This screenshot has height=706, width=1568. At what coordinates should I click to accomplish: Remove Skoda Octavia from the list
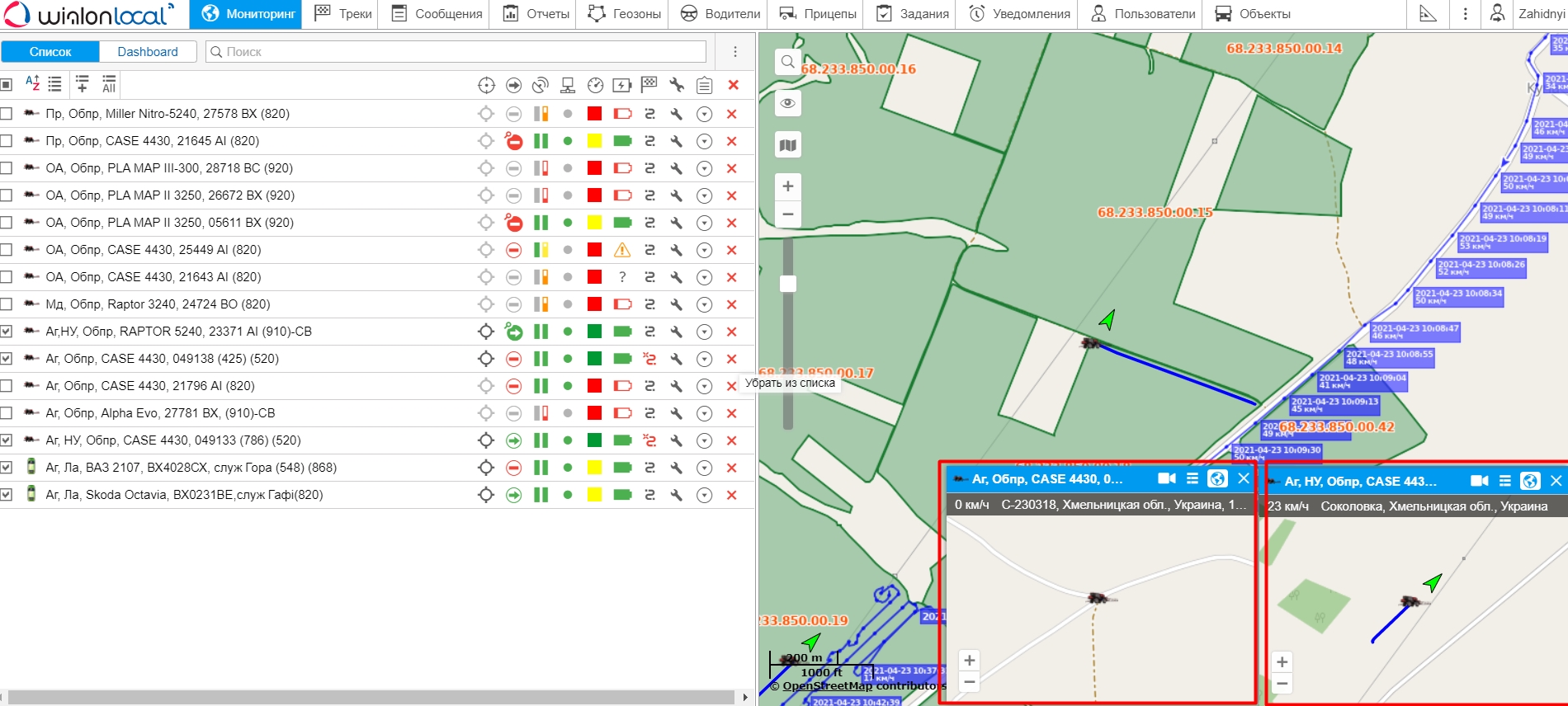(x=731, y=495)
